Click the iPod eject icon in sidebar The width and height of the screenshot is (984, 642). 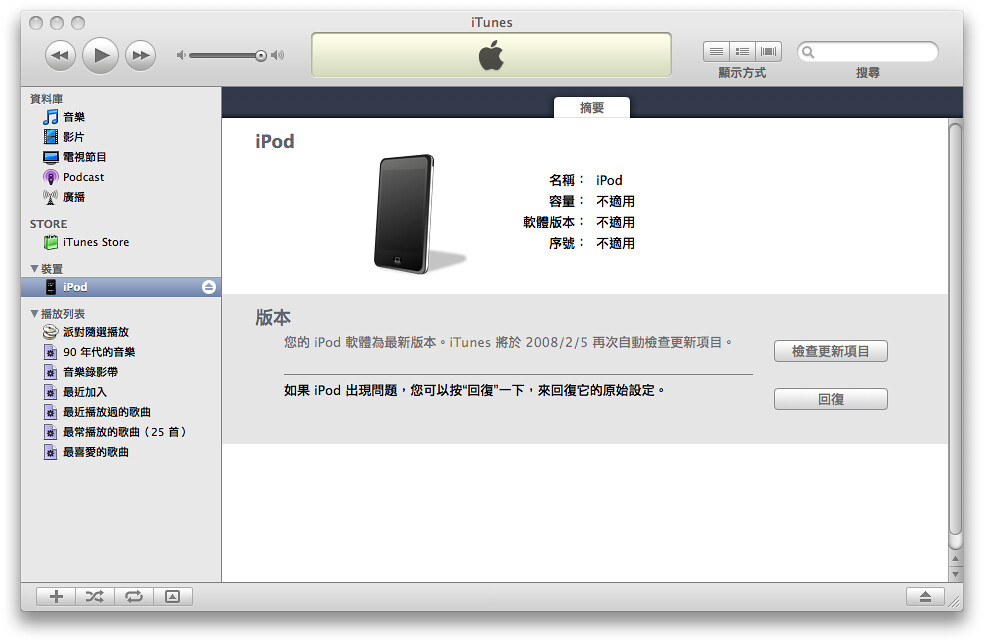208,287
